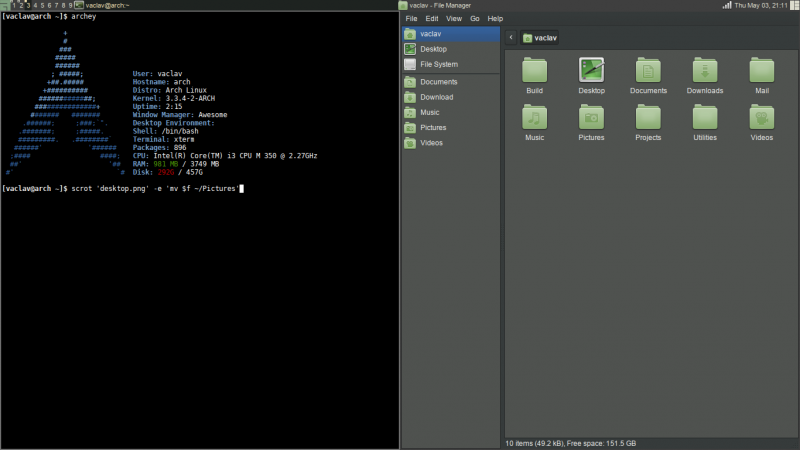Switch to workspace tag 8
The height and width of the screenshot is (450, 800).
click(x=64, y=5)
